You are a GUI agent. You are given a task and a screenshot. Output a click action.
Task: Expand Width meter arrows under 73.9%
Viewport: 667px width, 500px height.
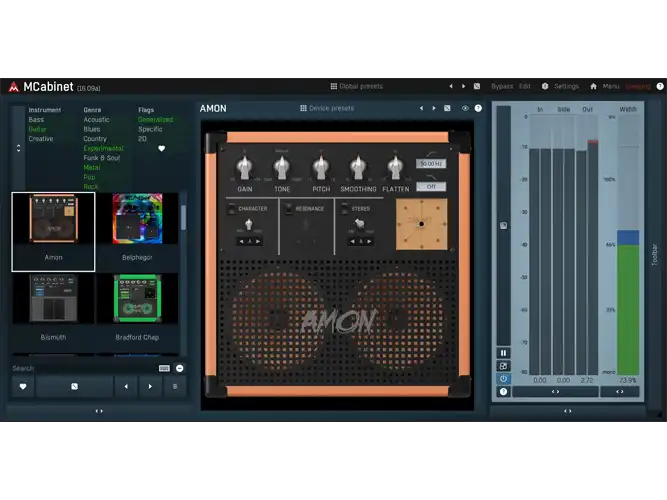tap(620, 391)
